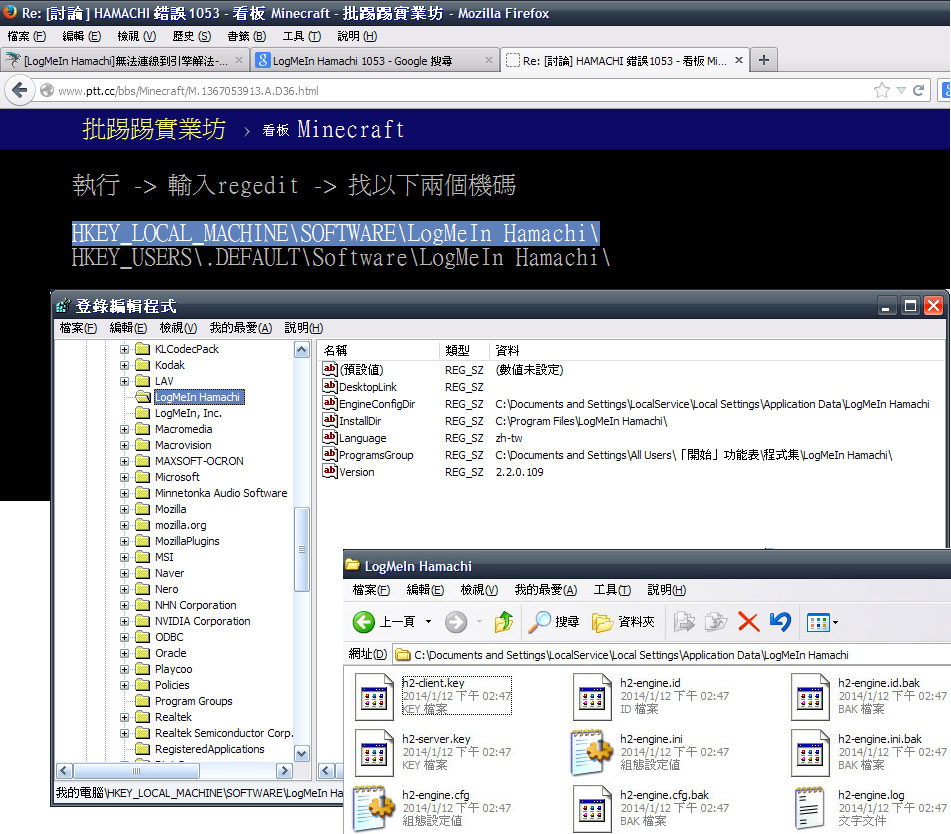The width and height of the screenshot is (951, 834).
Task: Close the first LogMeIn Hamachi tab
Action: click(239, 60)
